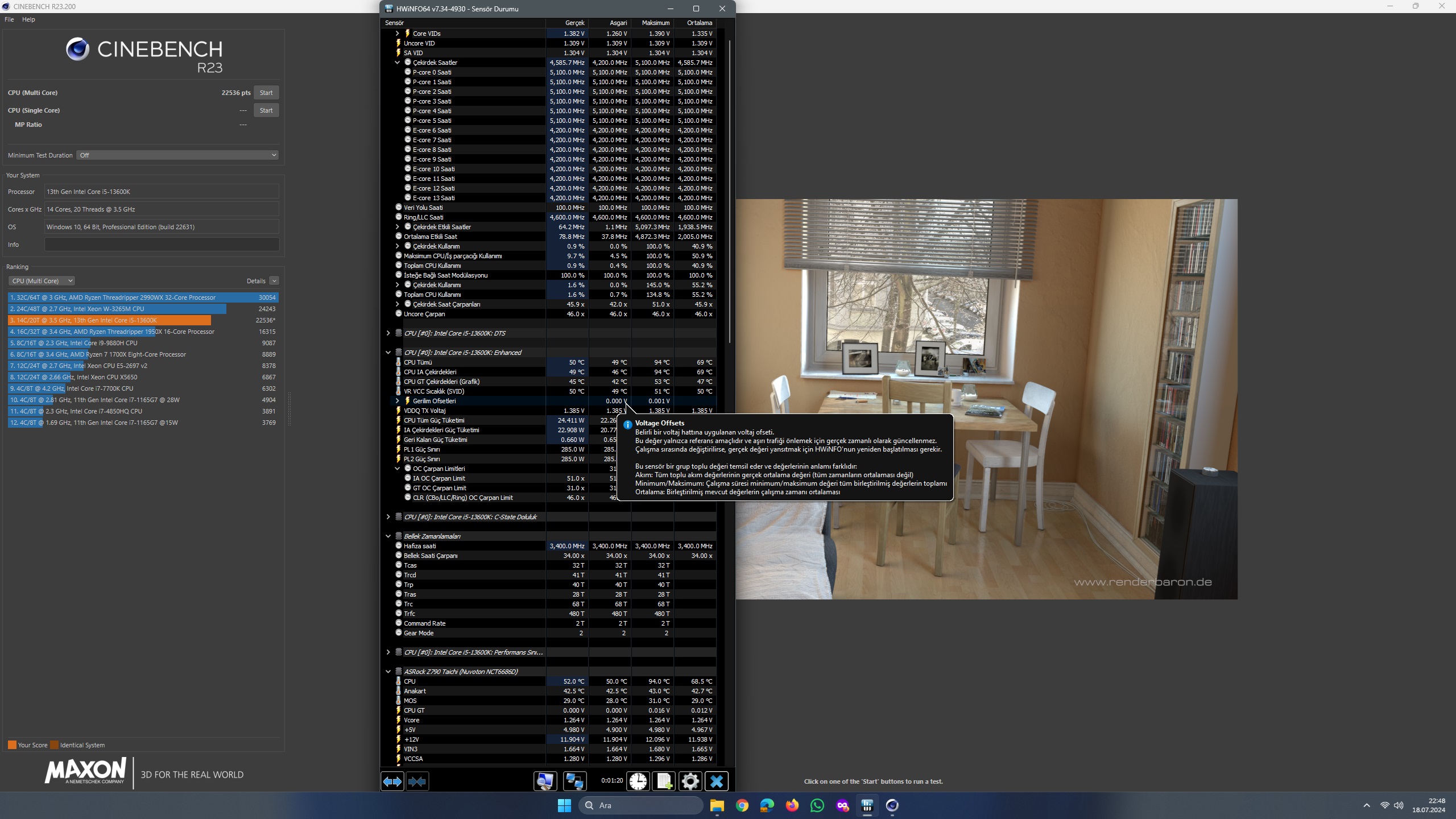The width and height of the screenshot is (1456, 819).
Task: Start the CPU Single Core test
Action: point(266,110)
